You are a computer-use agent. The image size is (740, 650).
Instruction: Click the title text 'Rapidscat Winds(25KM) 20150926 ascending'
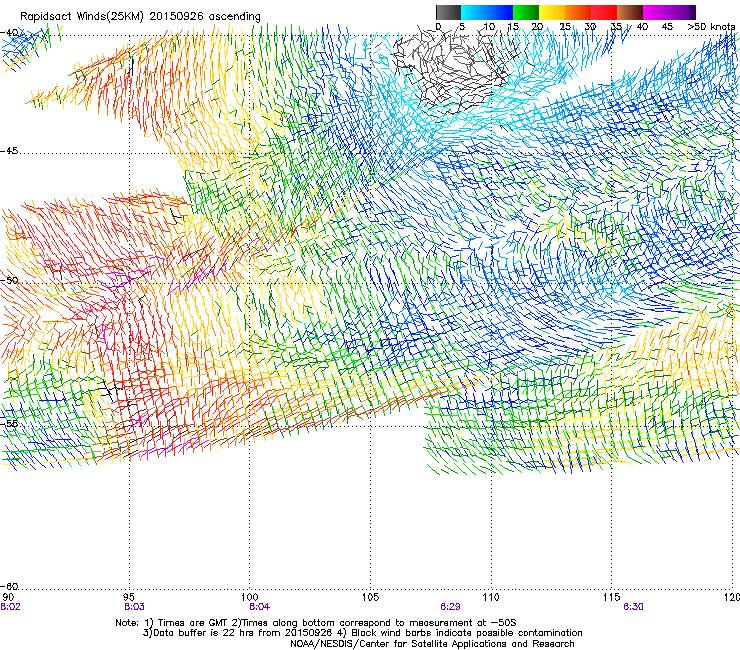[140, 17]
